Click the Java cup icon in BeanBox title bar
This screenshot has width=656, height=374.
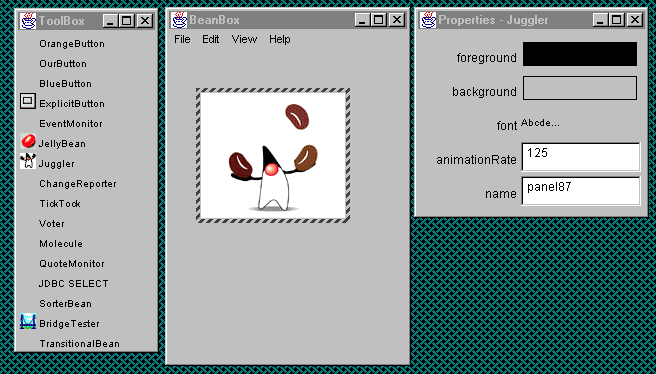(x=179, y=20)
